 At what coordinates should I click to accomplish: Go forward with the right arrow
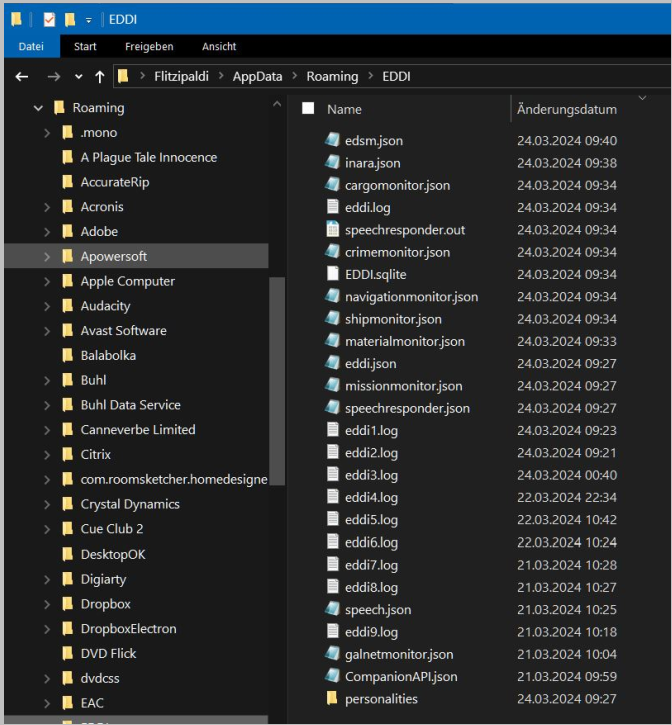[54, 76]
